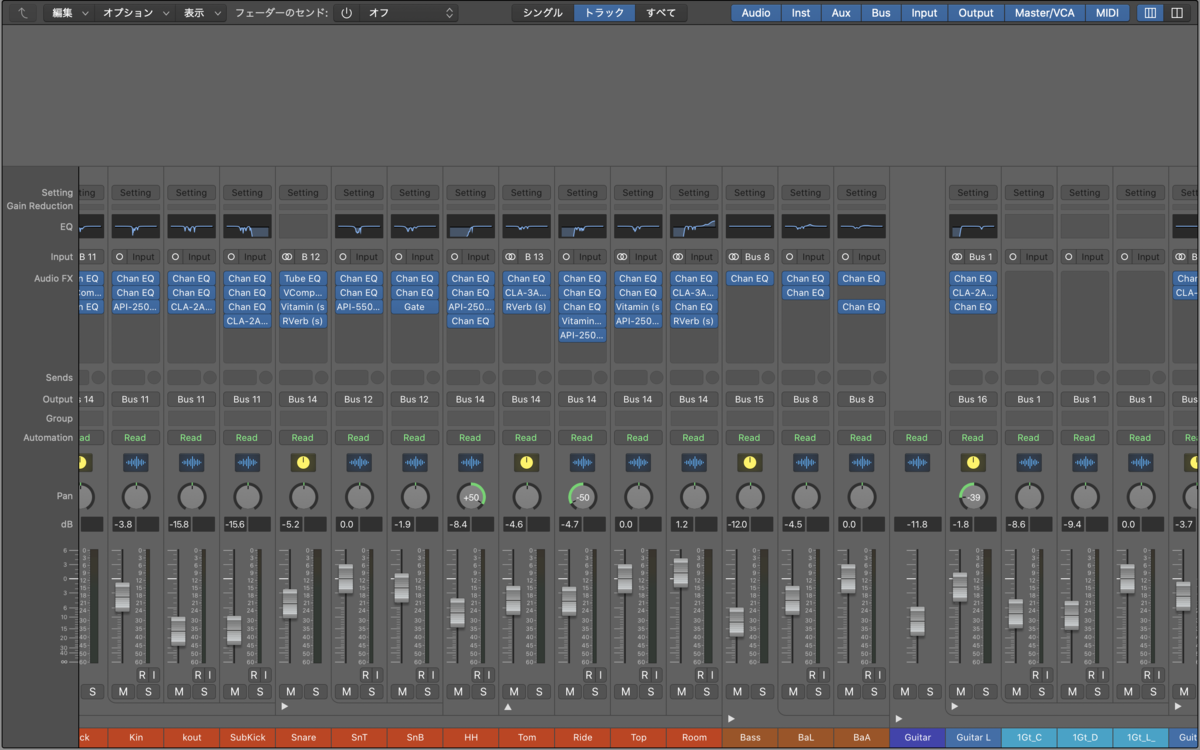The height and width of the screenshot is (750, 1200).
Task: Click the 1Gt_C track waveform icon
Action: [x=1028, y=463]
